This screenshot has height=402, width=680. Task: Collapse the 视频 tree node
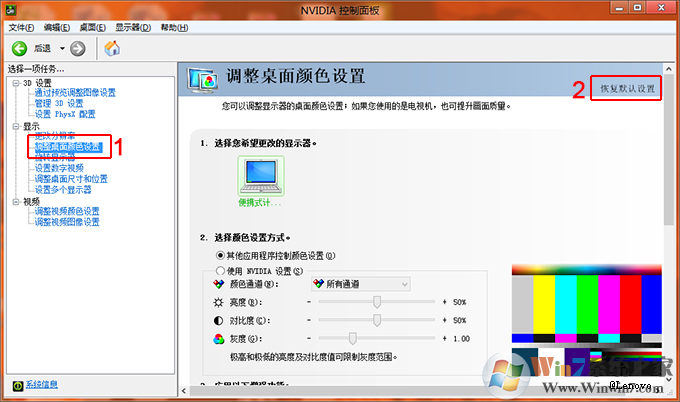[16, 202]
